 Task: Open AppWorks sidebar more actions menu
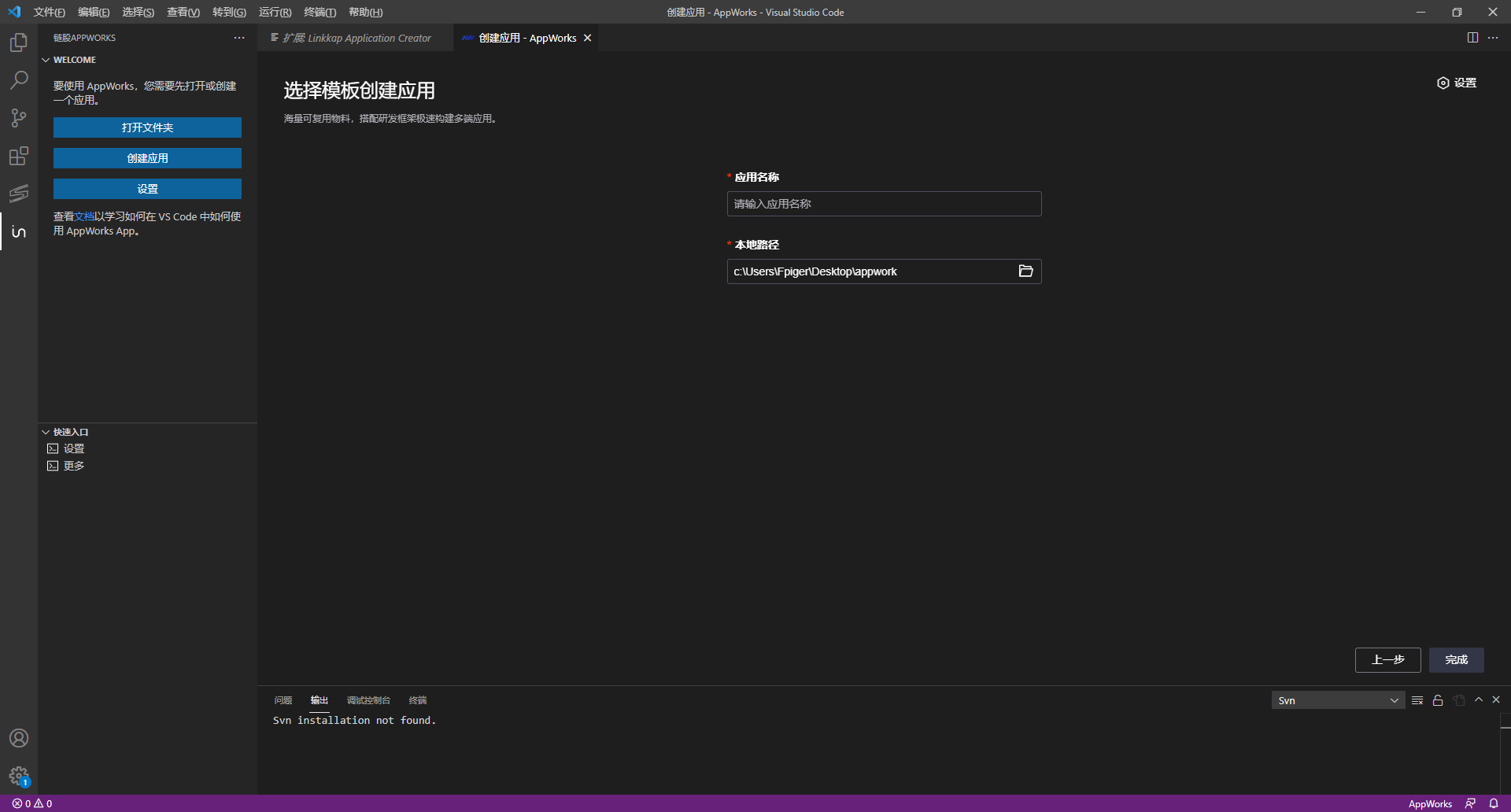pos(239,38)
